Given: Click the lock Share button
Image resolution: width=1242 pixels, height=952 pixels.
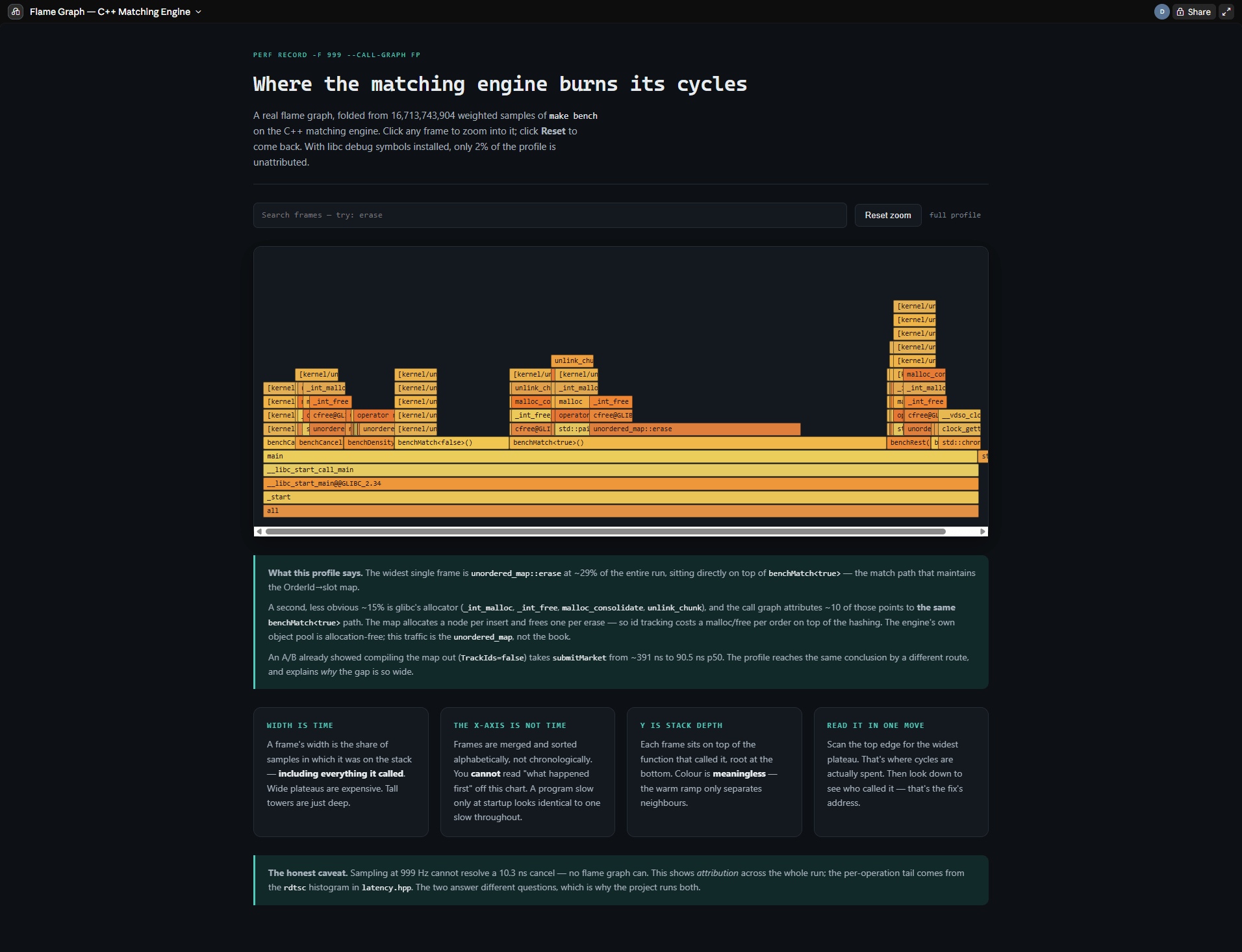Looking at the screenshot, I should coord(1194,12).
